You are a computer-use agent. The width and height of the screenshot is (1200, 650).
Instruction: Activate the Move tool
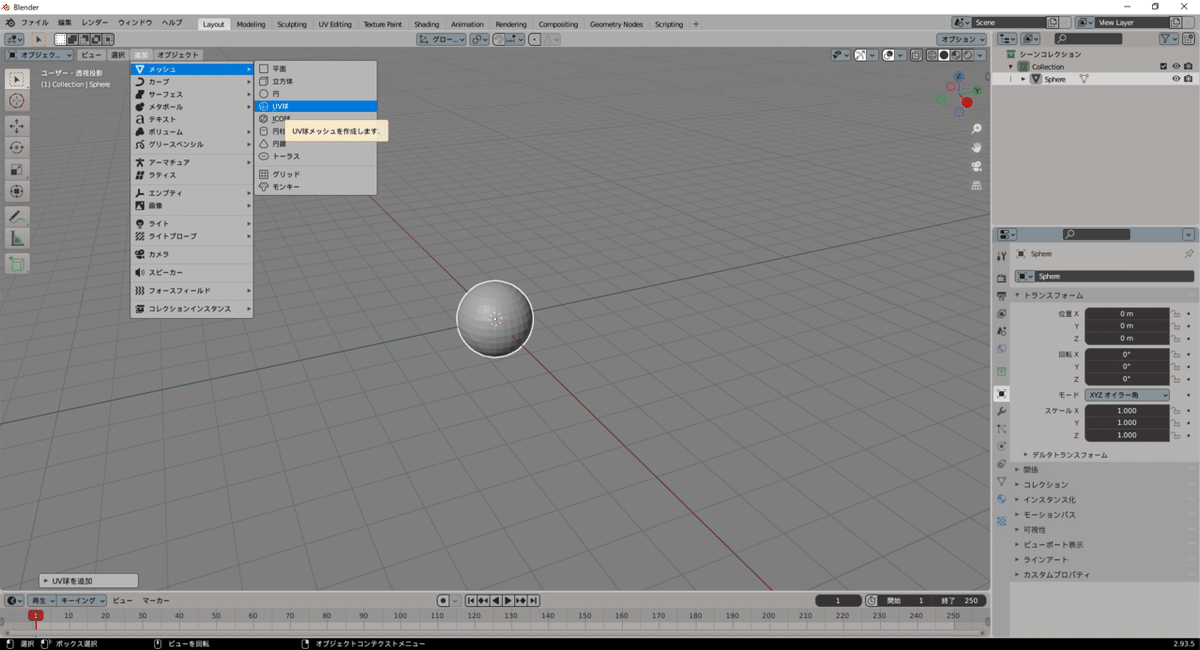[x=17, y=126]
